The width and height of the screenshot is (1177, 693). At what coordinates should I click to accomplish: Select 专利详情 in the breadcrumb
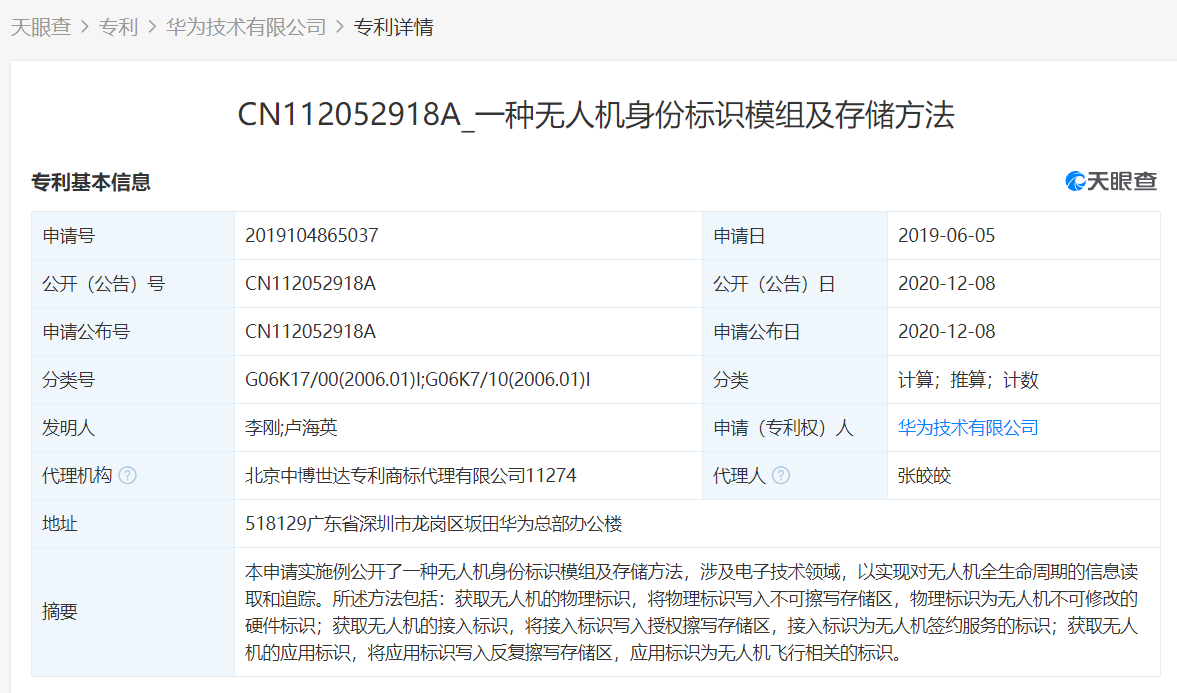coord(394,27)
